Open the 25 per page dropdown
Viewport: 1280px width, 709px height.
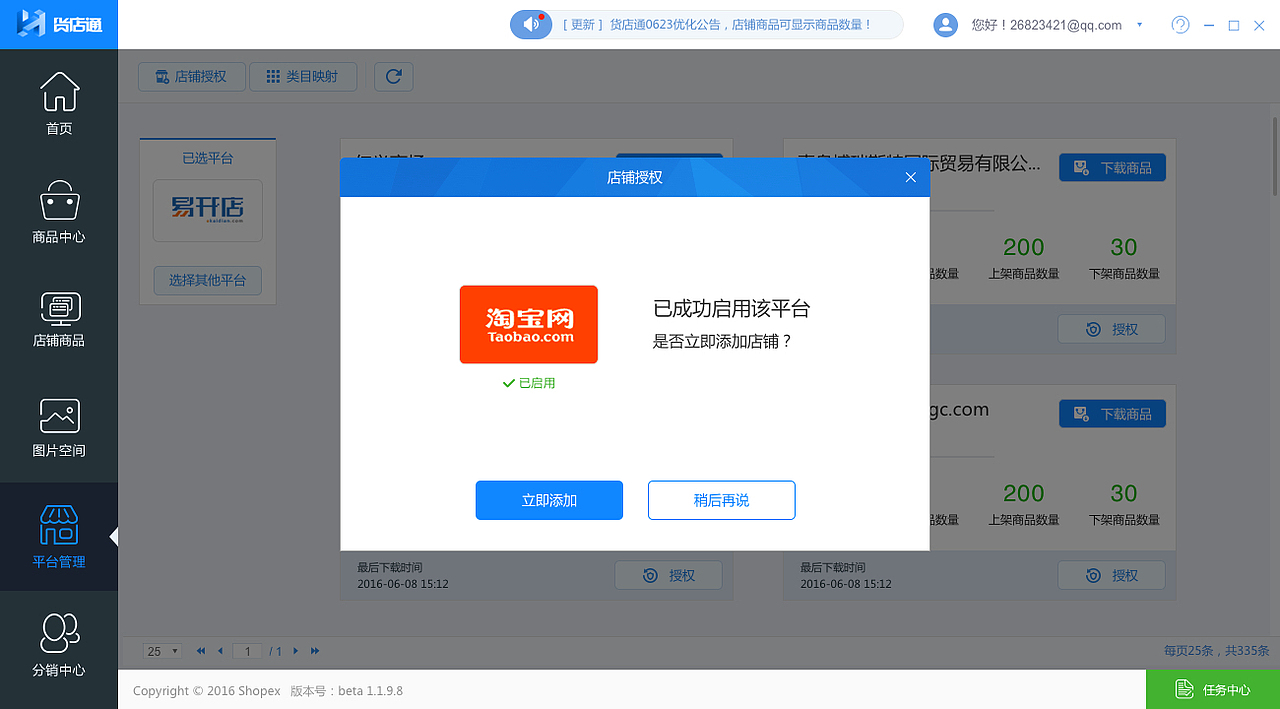pyautogui.click(x=162, y=651)
